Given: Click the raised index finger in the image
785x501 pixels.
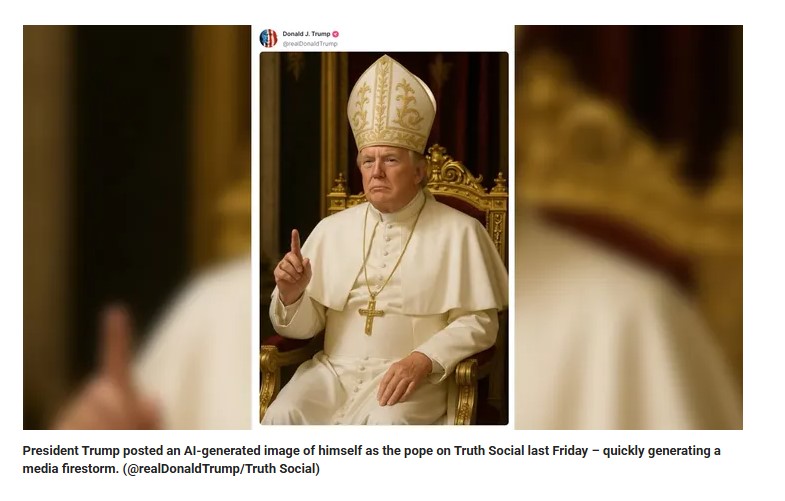Looking at the screenshot, I should [x=295, y=243].
